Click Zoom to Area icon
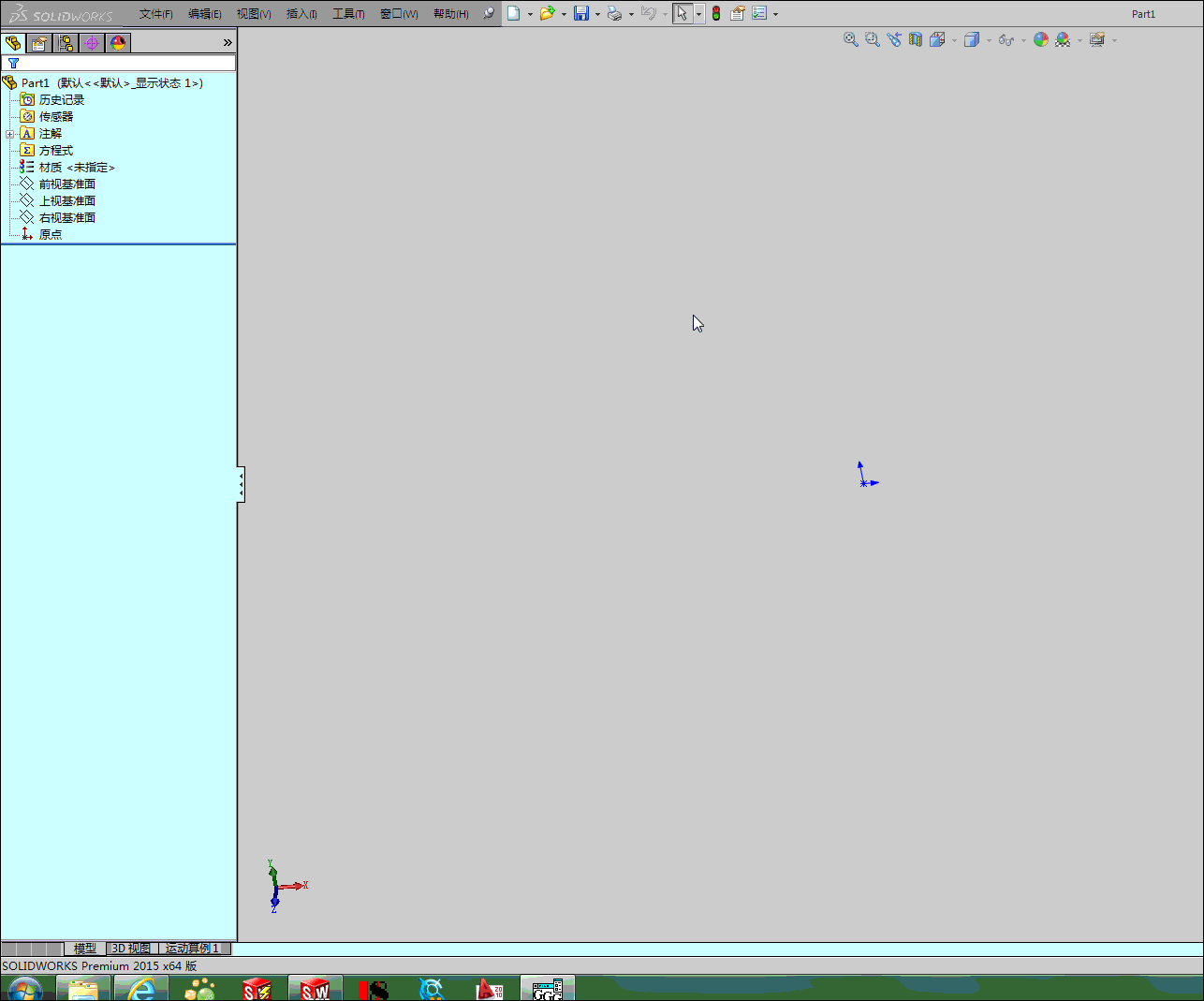Viewport: 1204px width, 1001px height. point(873,40)
